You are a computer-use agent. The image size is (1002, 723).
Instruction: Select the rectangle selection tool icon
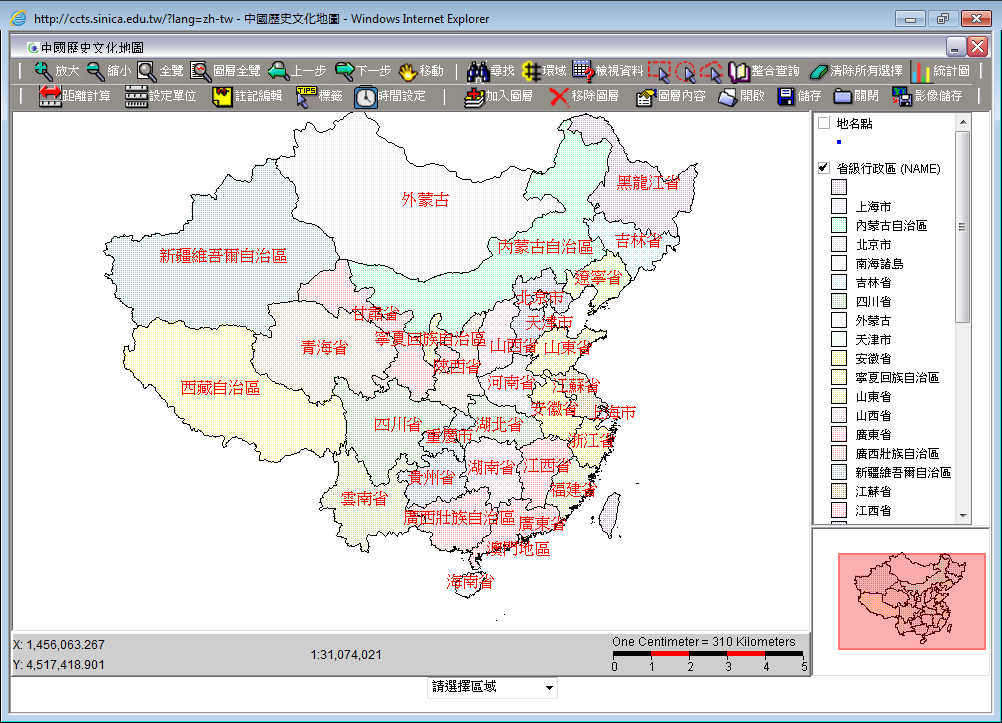pos(659,71)
